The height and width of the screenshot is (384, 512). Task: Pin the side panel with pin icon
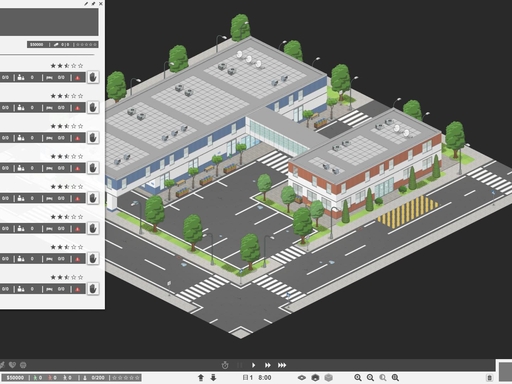[x=93, y=4]
